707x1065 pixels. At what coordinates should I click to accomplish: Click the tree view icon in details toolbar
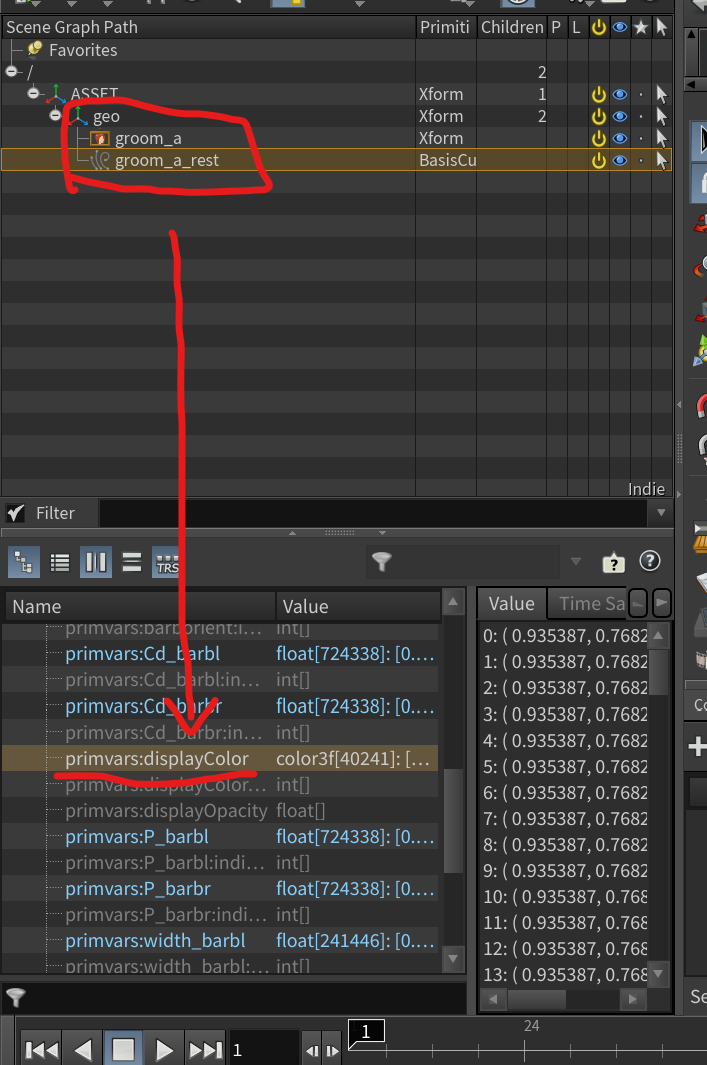[x=23, y=562]
